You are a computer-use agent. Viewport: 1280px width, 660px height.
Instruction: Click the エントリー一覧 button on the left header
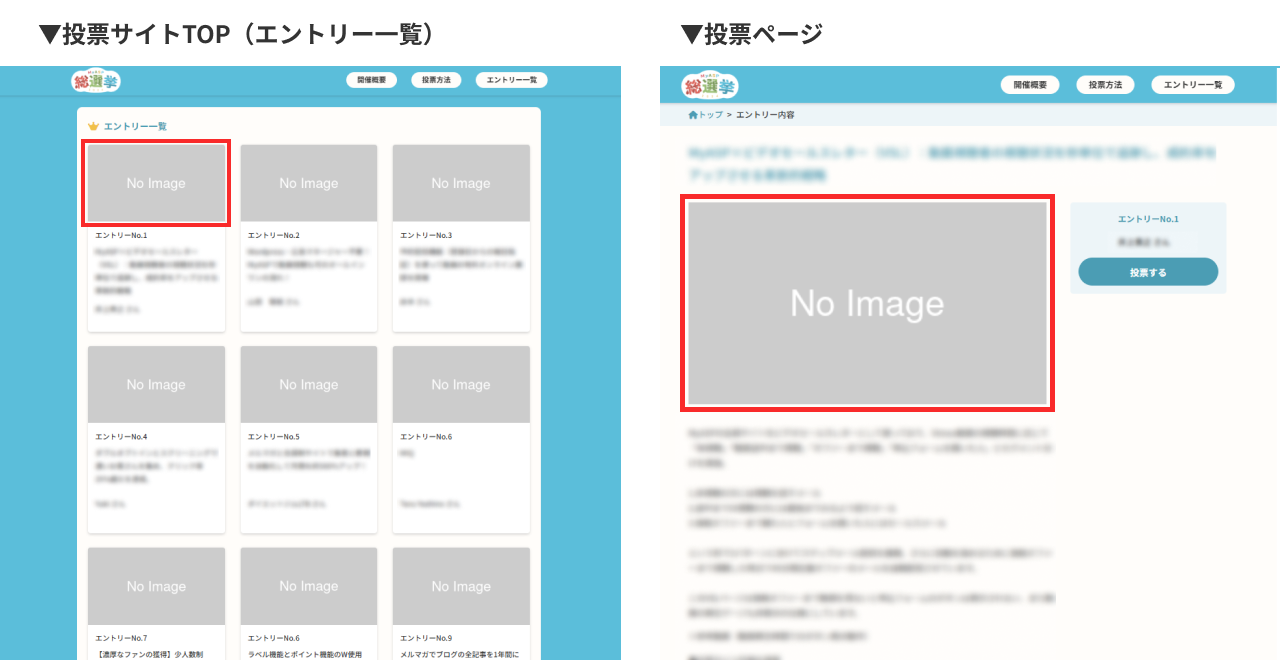click(x=511, y=79)
